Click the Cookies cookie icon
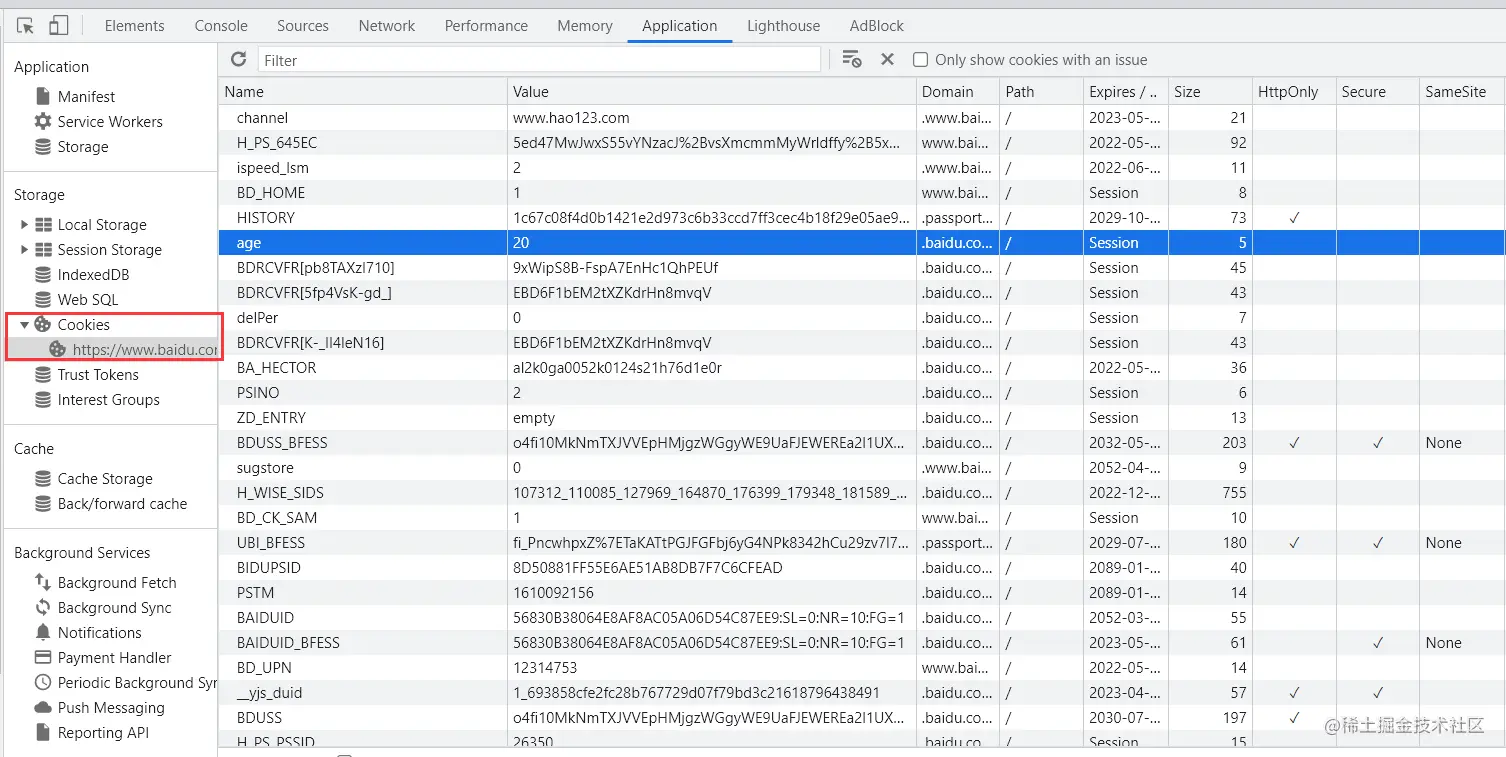This screenshot has width=1506, height=757. click(43, 324)
